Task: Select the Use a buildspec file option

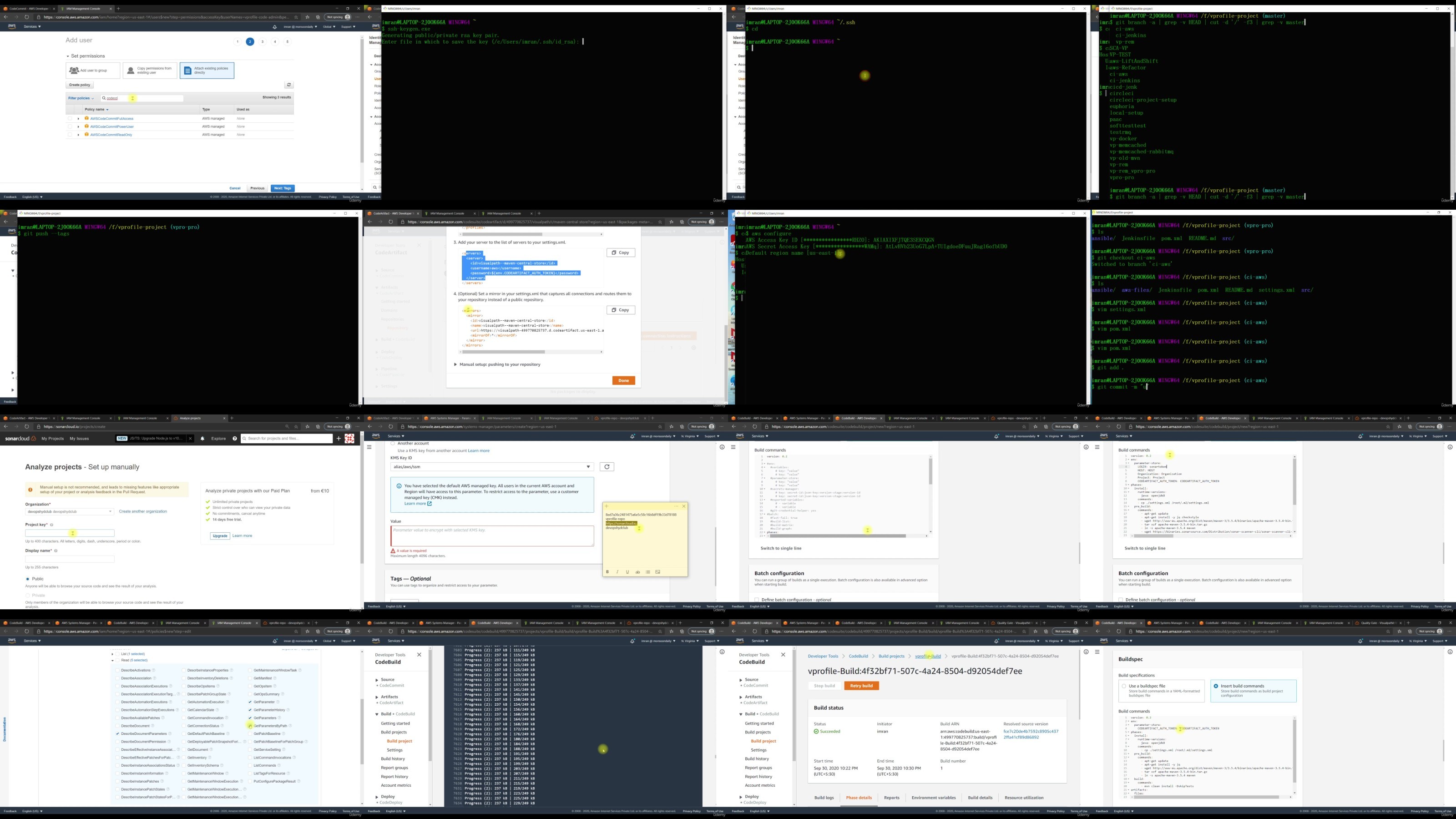Action: (1124, 686)
